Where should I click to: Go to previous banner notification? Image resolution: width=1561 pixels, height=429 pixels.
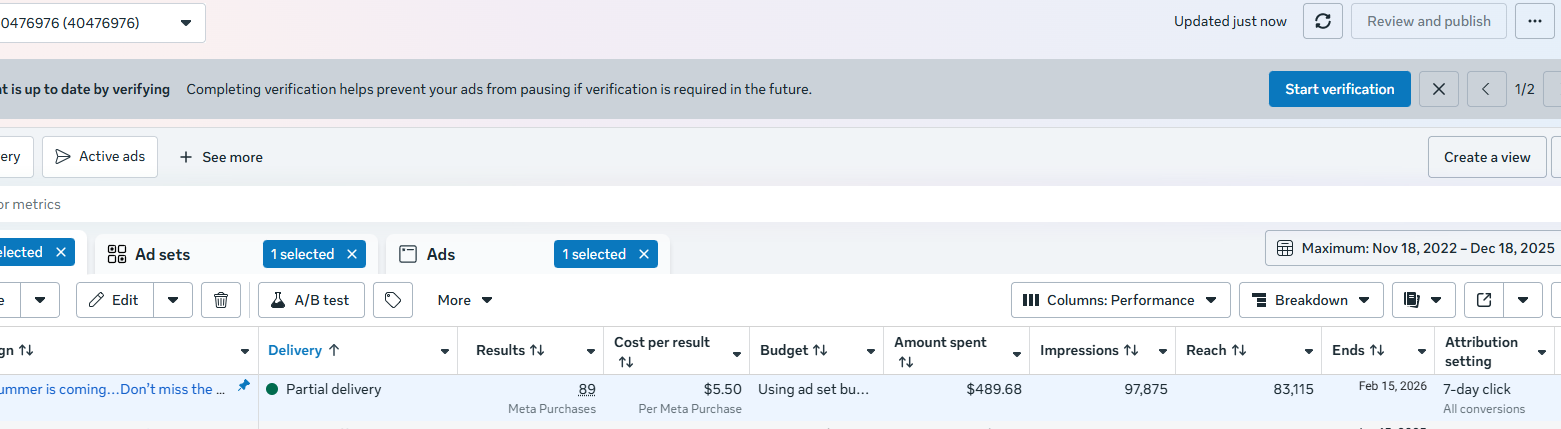[1486, 89]
